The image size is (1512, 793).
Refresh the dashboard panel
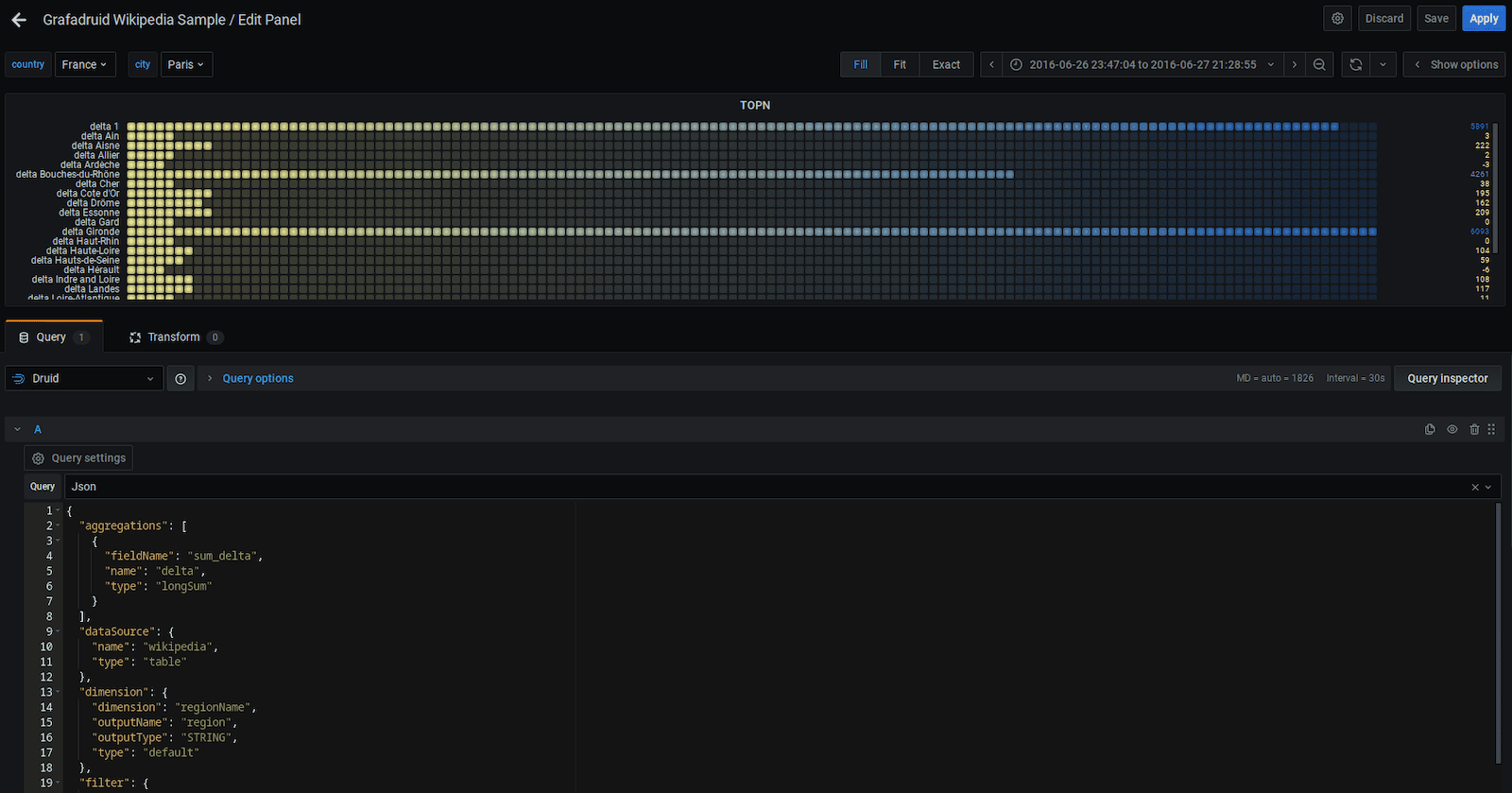click(x=1356, y=64)
